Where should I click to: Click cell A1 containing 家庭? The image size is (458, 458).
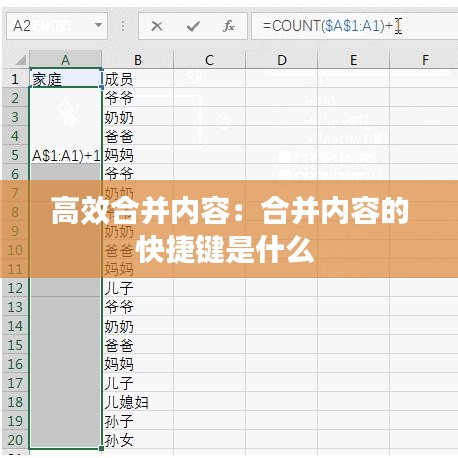(x=66, y=78)
